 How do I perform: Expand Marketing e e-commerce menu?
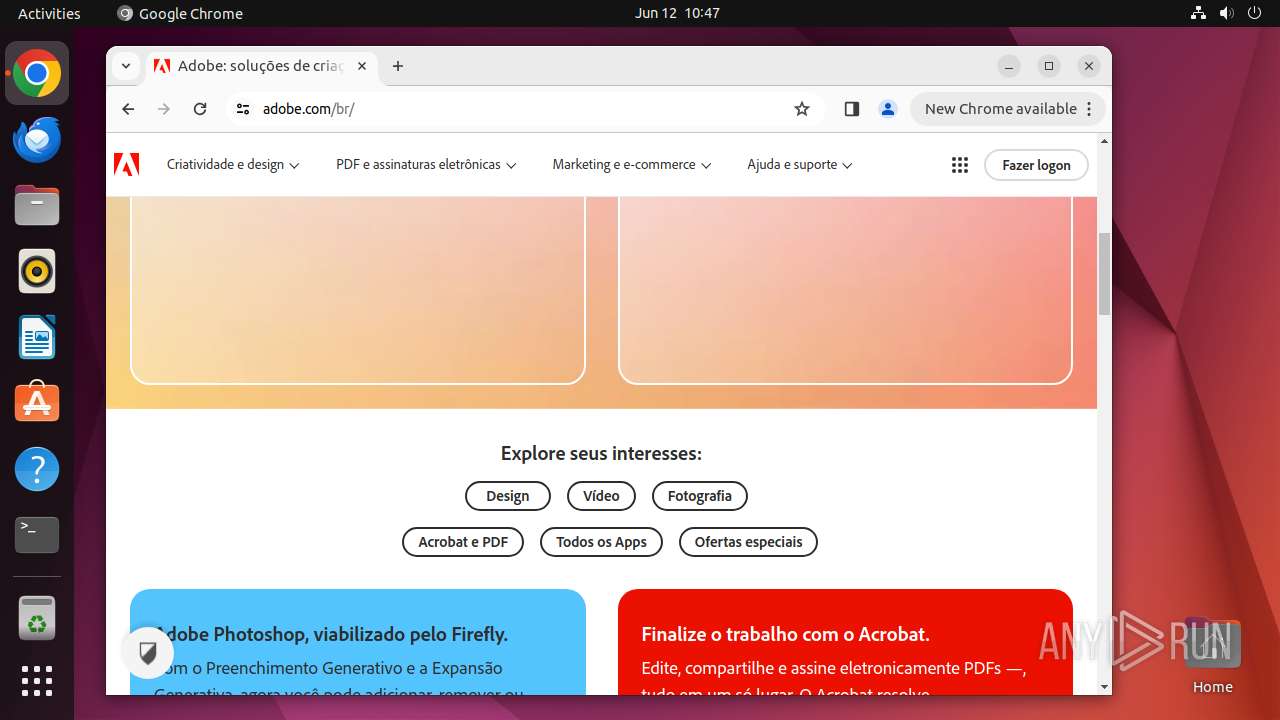632,165
